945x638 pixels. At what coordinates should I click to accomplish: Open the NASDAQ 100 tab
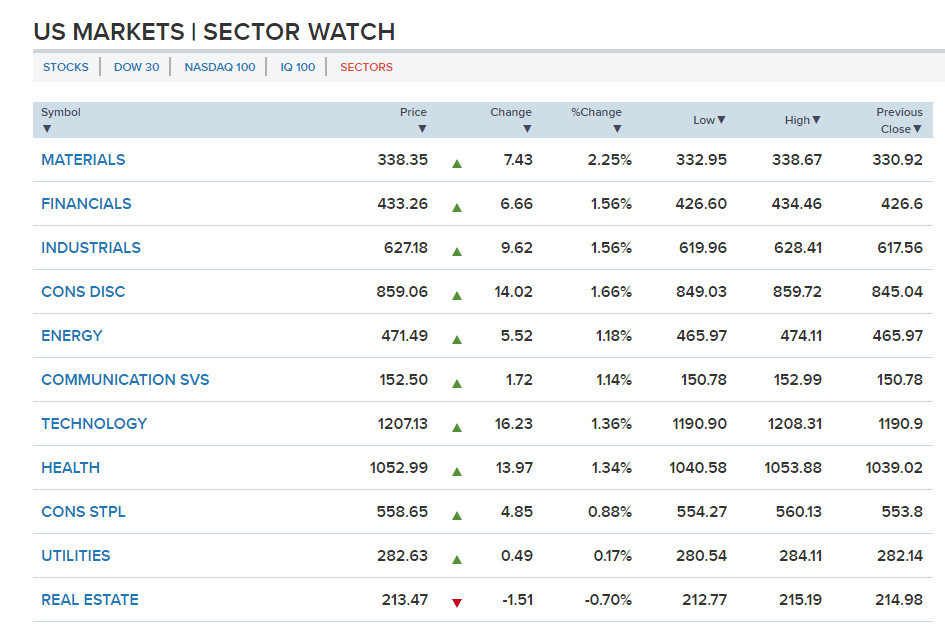219,67
